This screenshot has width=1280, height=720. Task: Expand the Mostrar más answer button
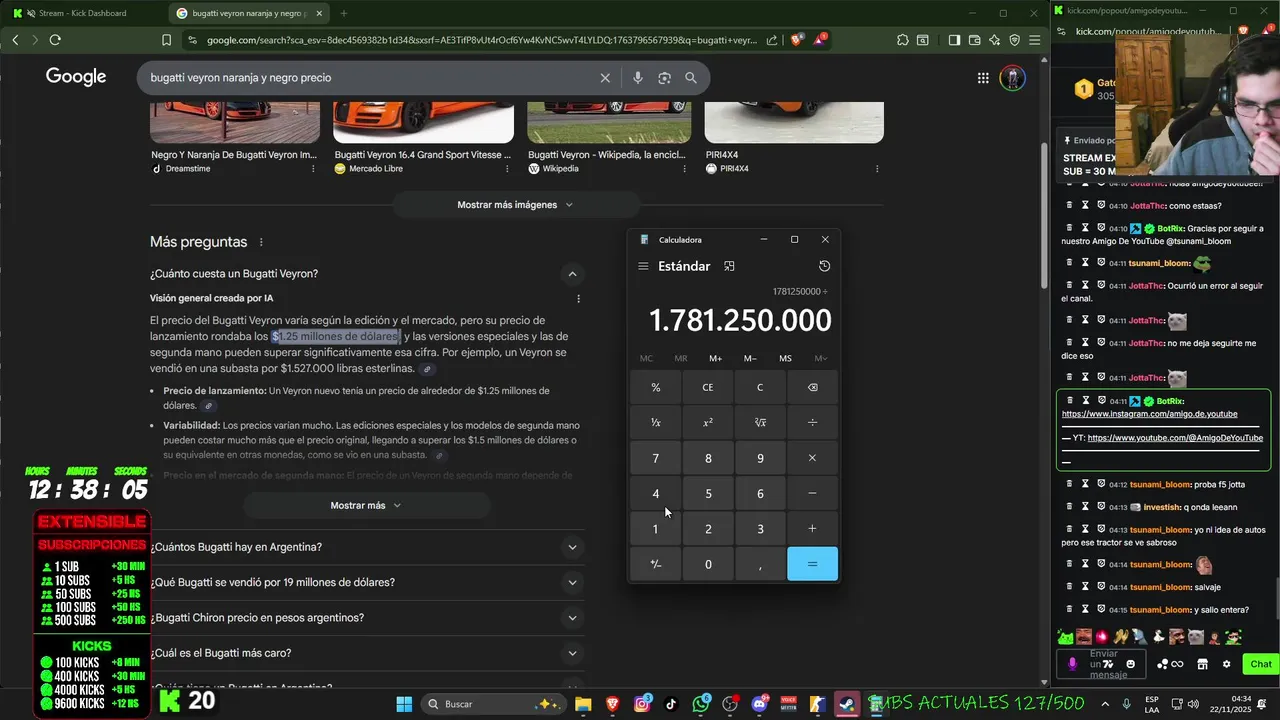[x=366, y=506]
